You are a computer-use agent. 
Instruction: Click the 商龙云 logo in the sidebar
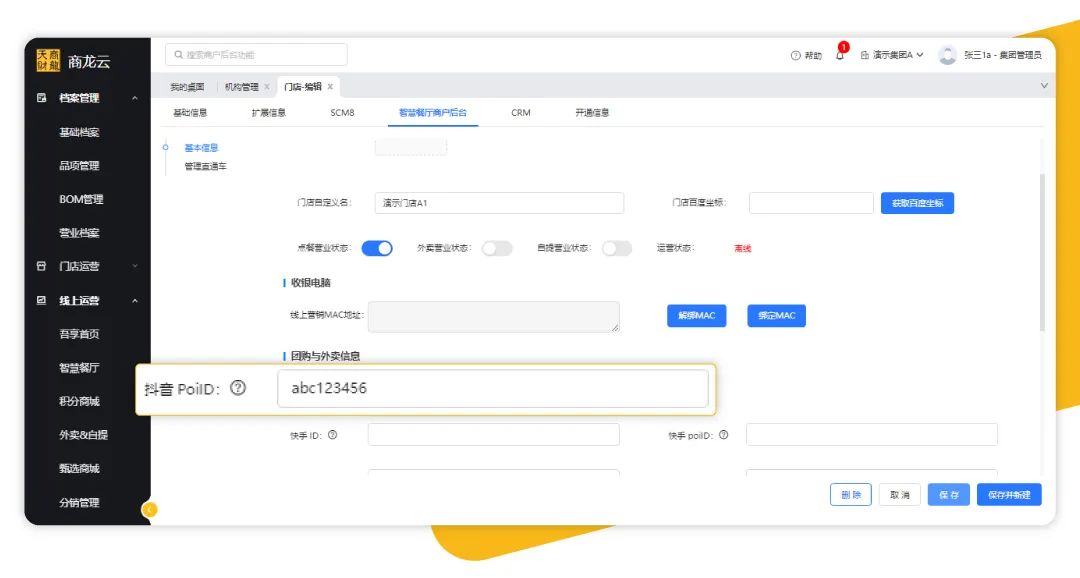tap(74, 61)
